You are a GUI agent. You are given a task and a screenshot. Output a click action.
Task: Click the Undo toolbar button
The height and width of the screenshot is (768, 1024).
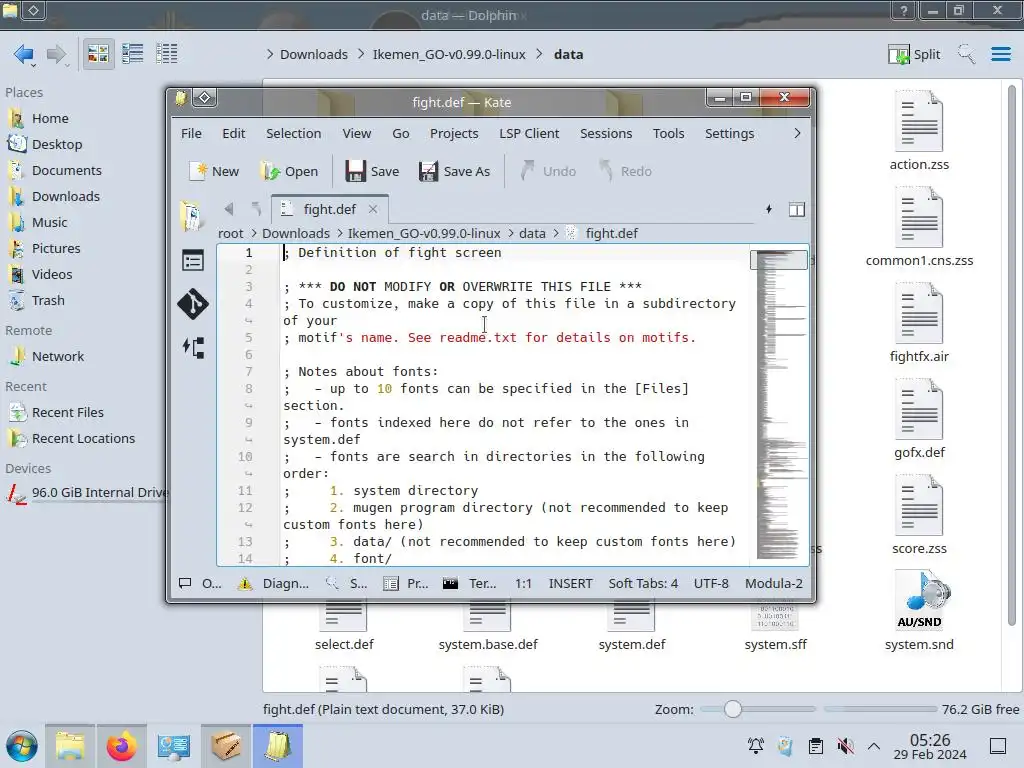pyautogui.click(x=549, y=171)
